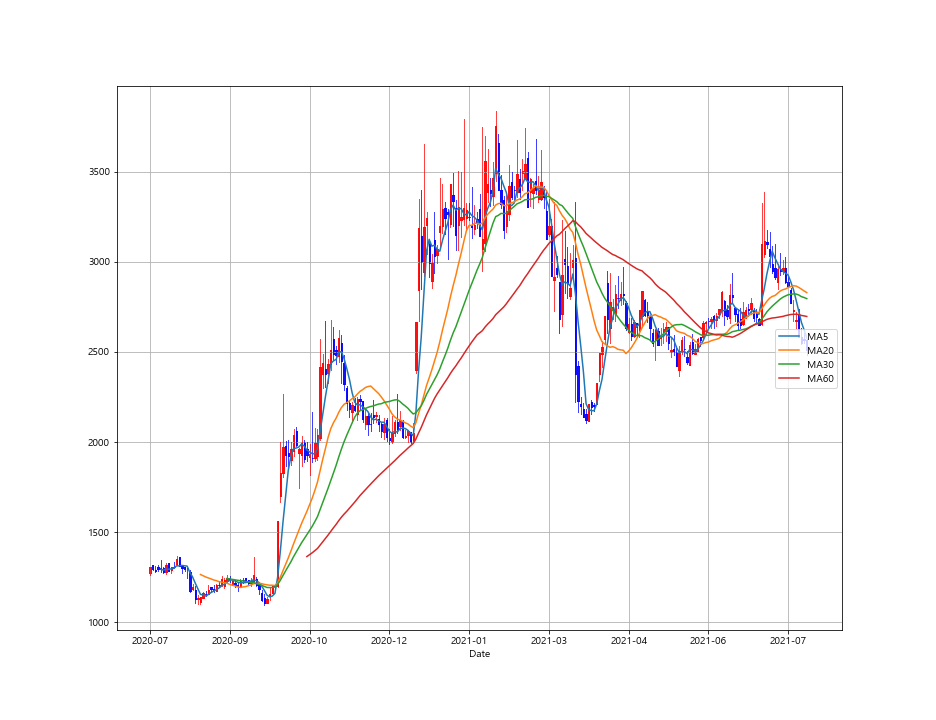Click the MA5 legend label

818,337
